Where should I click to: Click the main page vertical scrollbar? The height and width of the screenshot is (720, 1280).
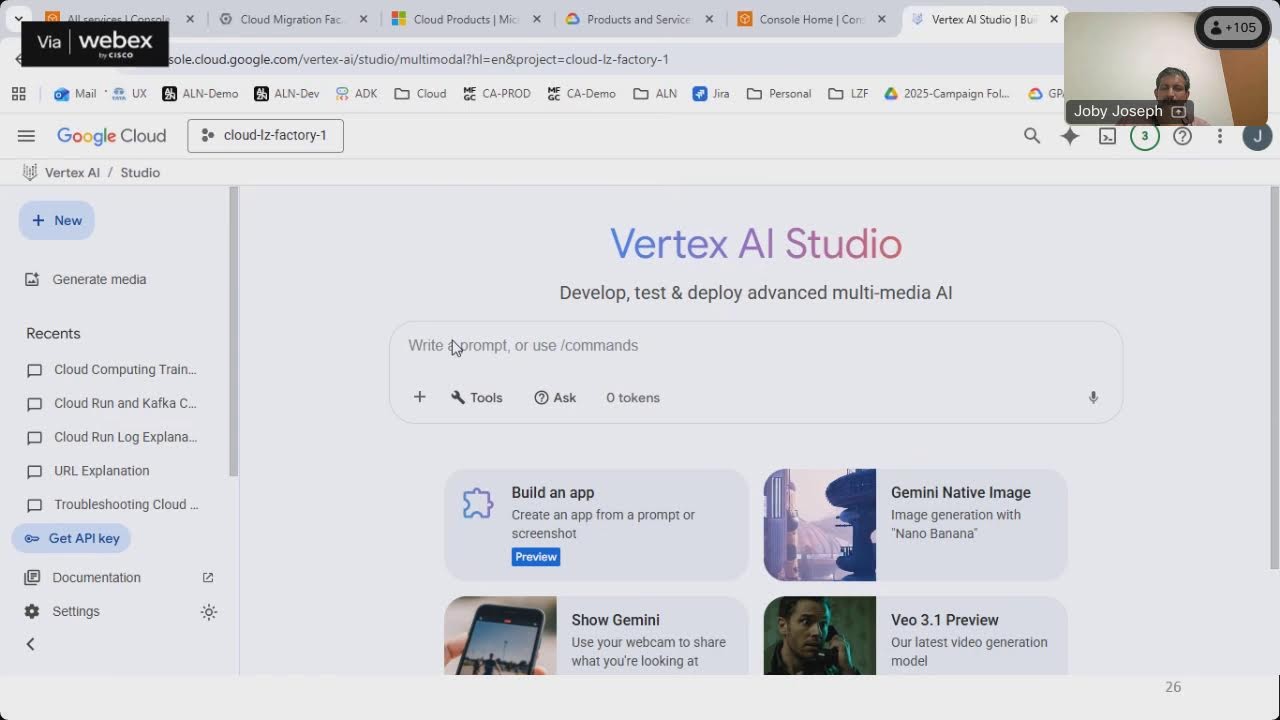[x=1274, y=378]
